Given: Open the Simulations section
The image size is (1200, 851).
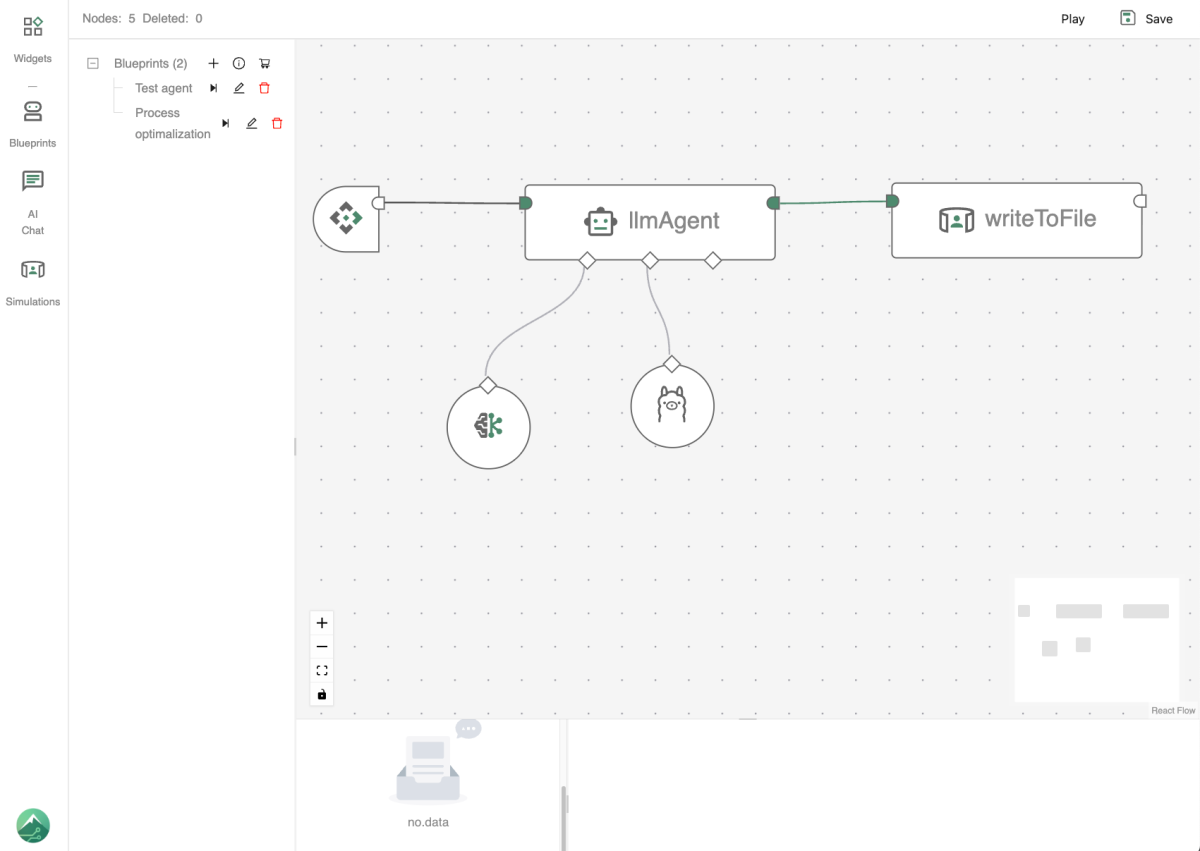Looking at the screenshot, I should click(33, 281).
